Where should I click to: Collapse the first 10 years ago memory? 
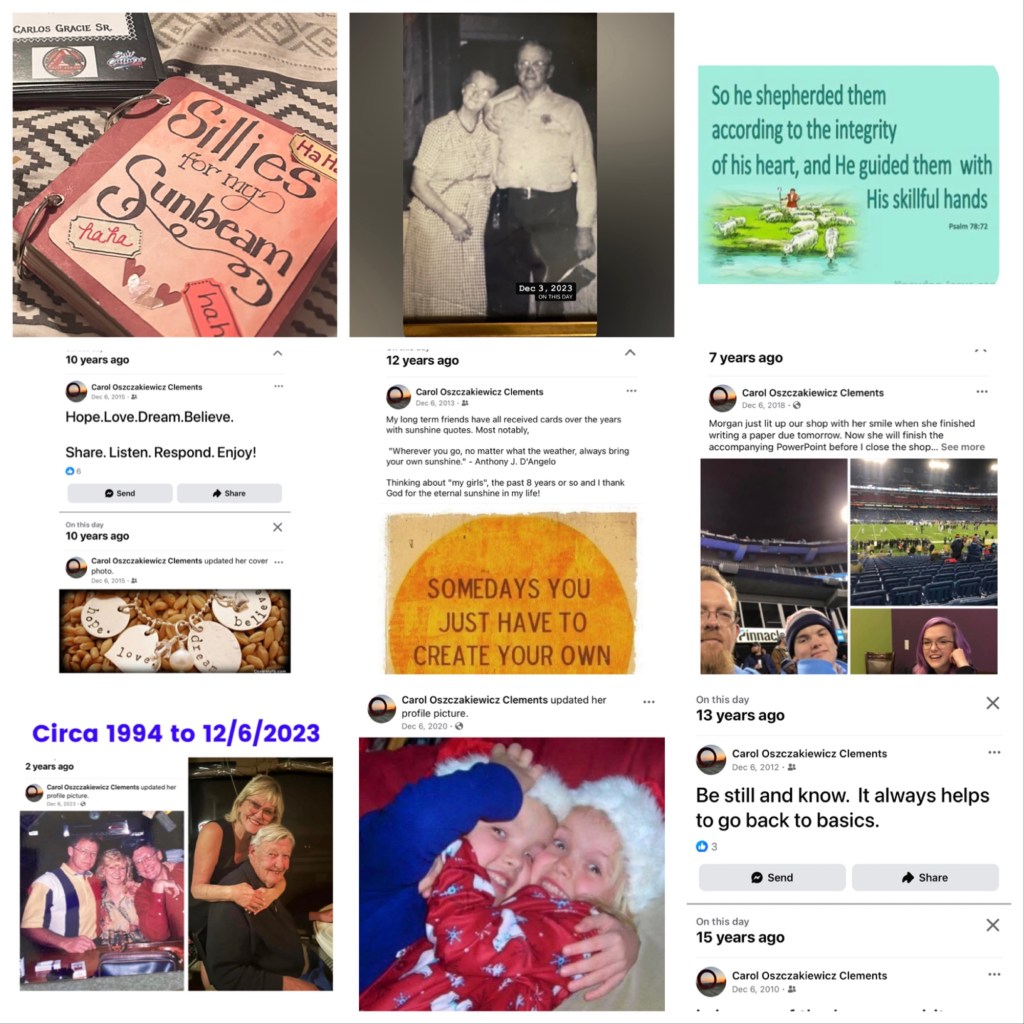(278, 353)
